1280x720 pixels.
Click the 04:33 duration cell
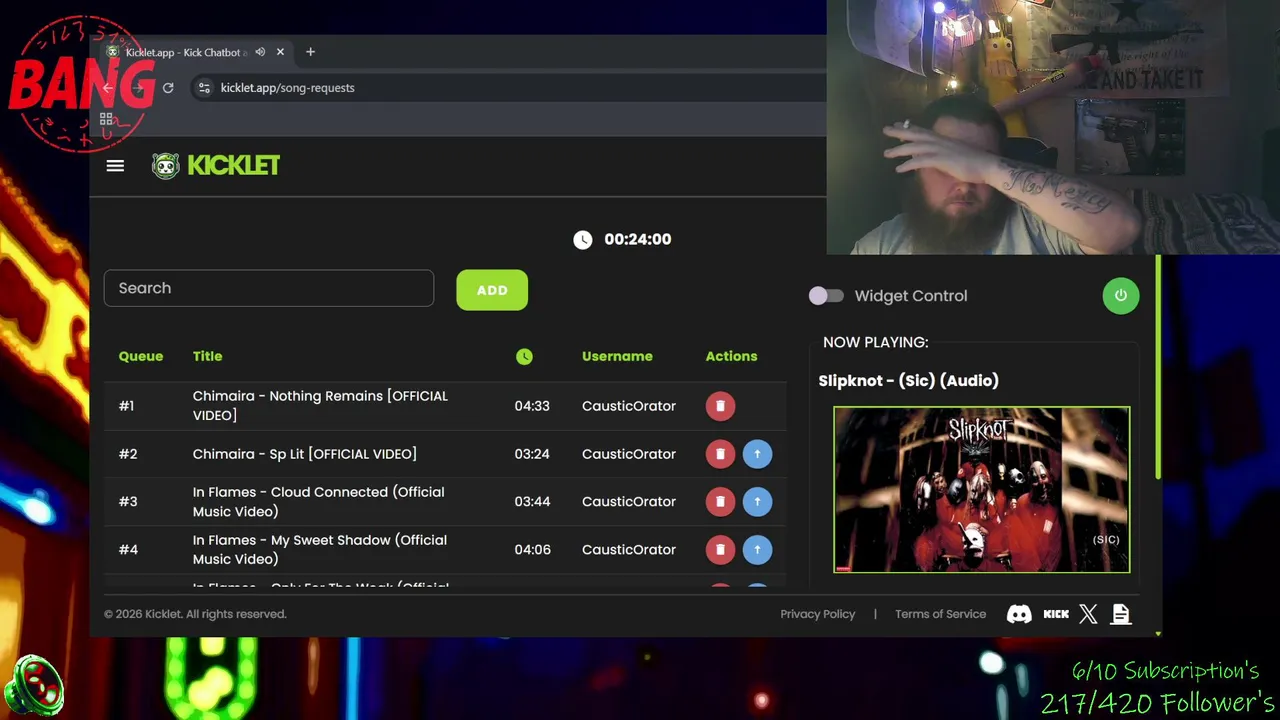click(532, 406)
